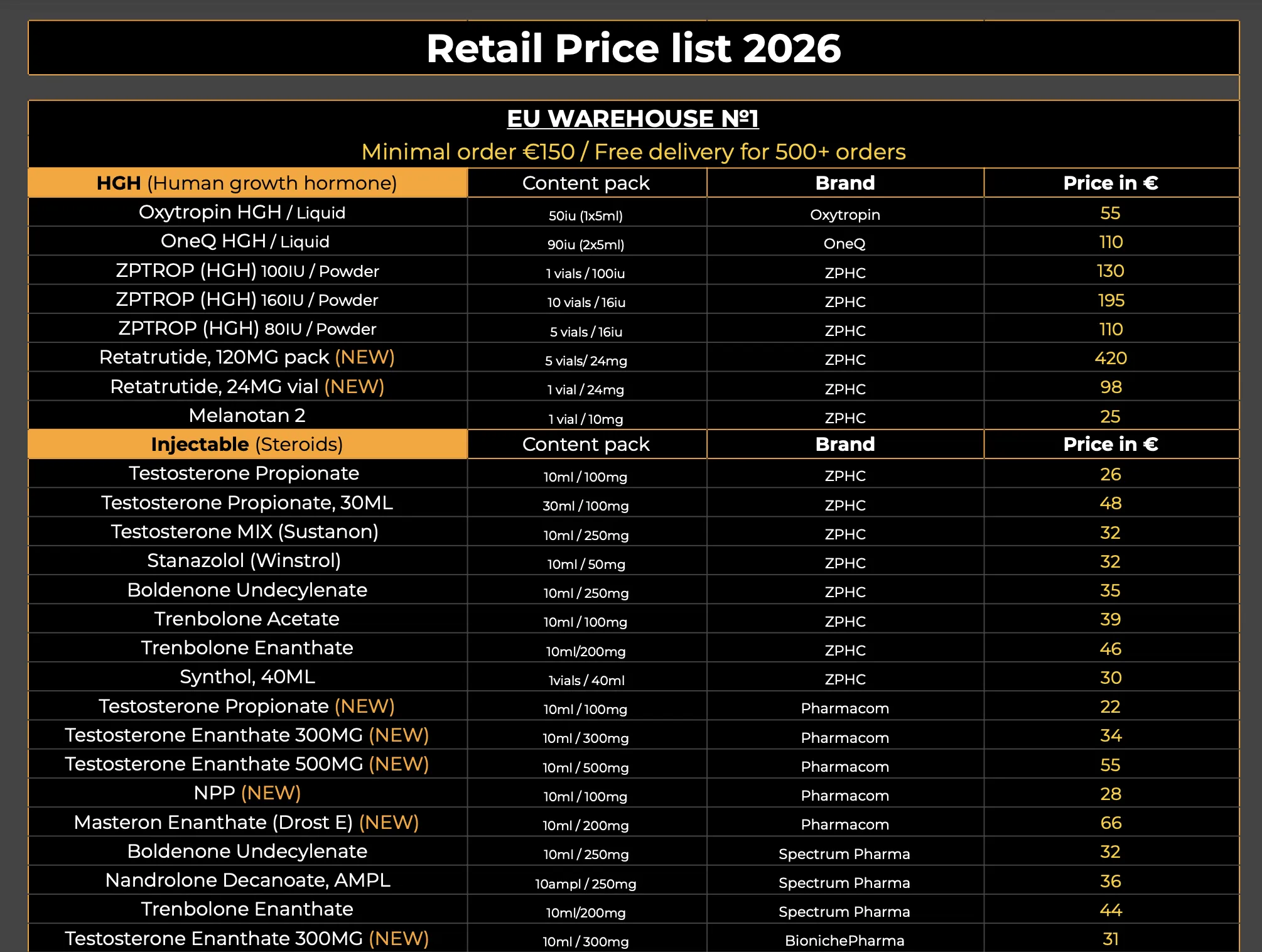Select the 'Melanotan 2' product cell

click(247, 415)
